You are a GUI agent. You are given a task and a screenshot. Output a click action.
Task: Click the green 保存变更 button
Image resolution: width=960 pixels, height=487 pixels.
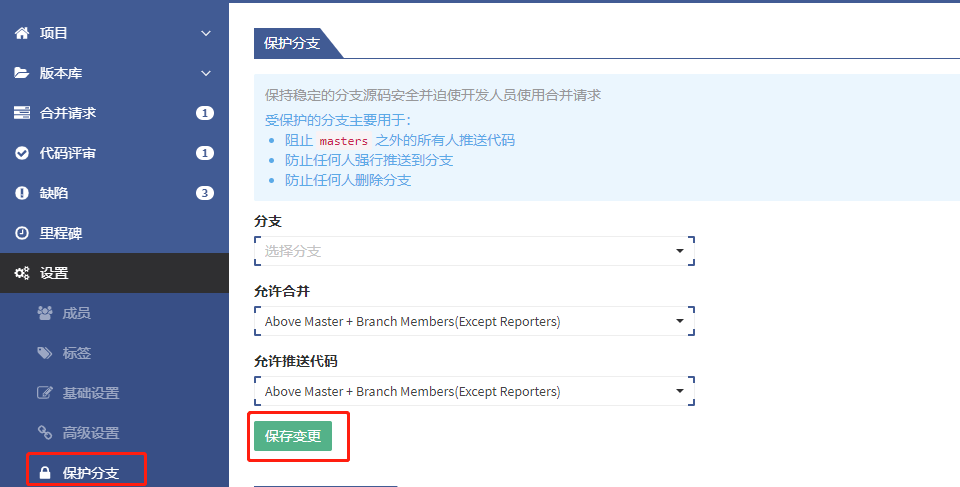tap(292, 436)
